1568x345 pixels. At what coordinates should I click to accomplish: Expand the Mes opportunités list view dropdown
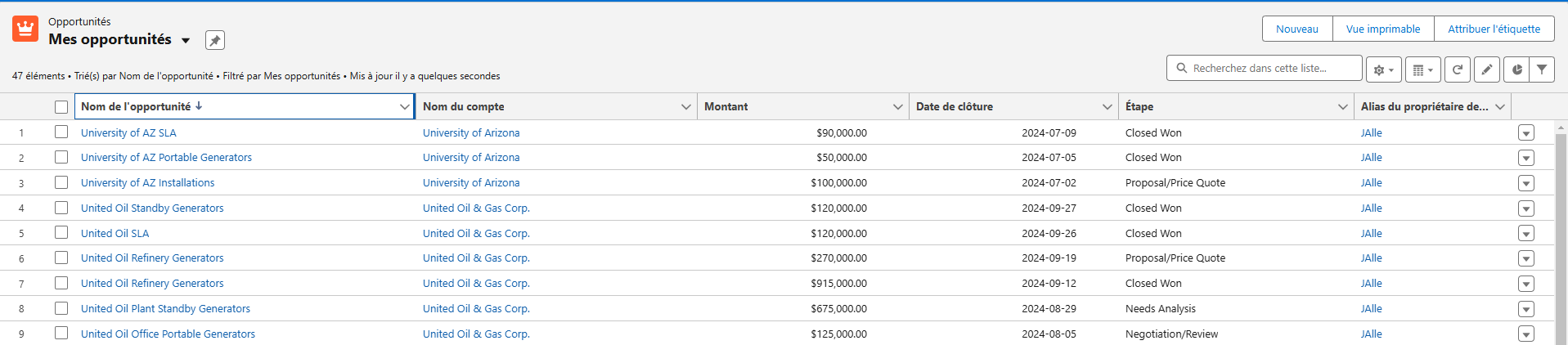coord(186,40)
